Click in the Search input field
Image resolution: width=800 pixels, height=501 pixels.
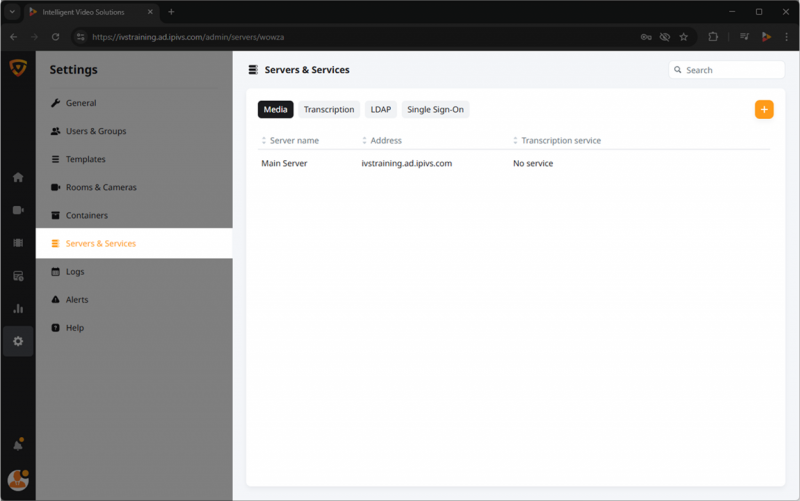727,70
